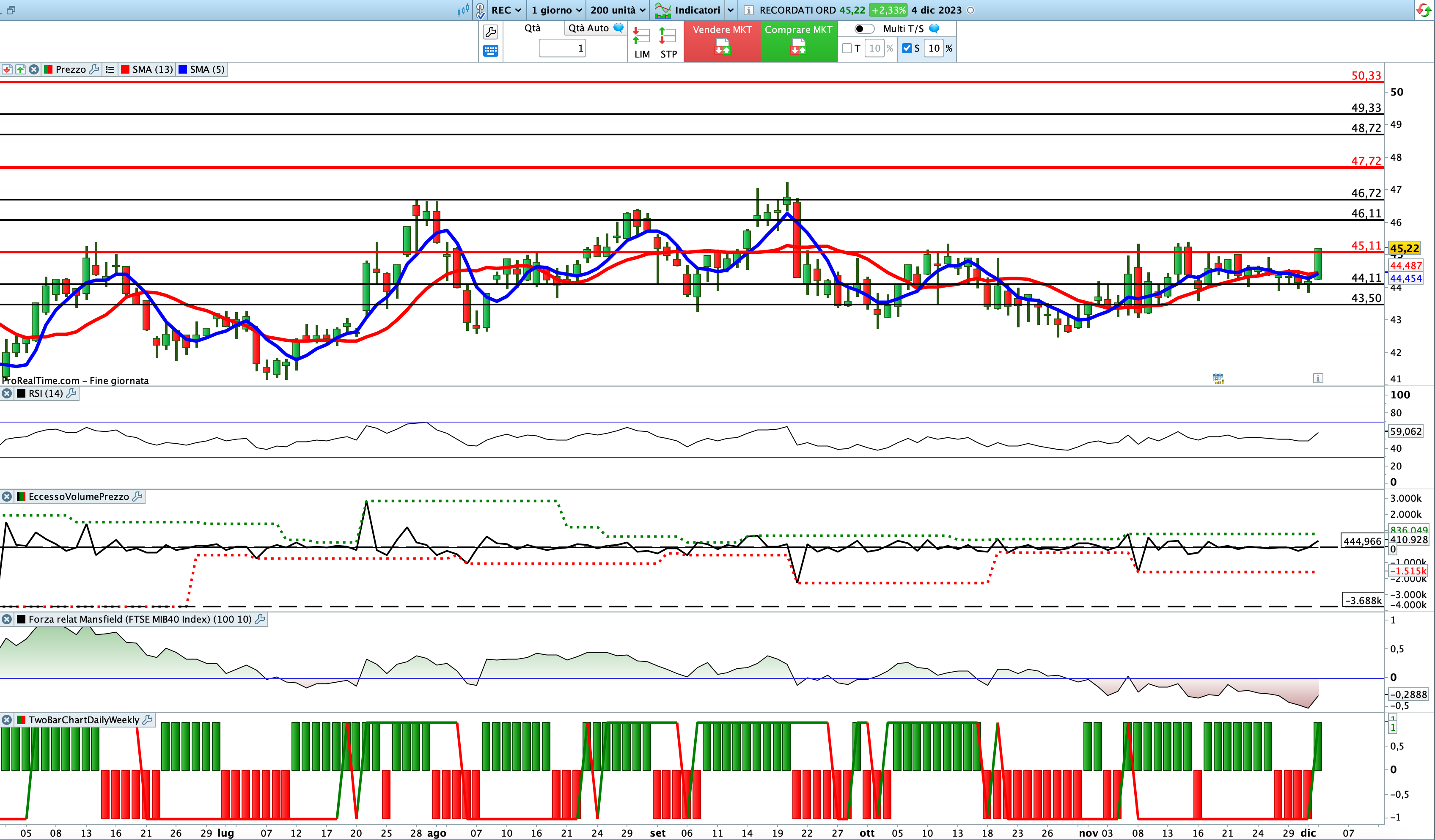Uncheck the S stop checkbox

coord(907,48)
